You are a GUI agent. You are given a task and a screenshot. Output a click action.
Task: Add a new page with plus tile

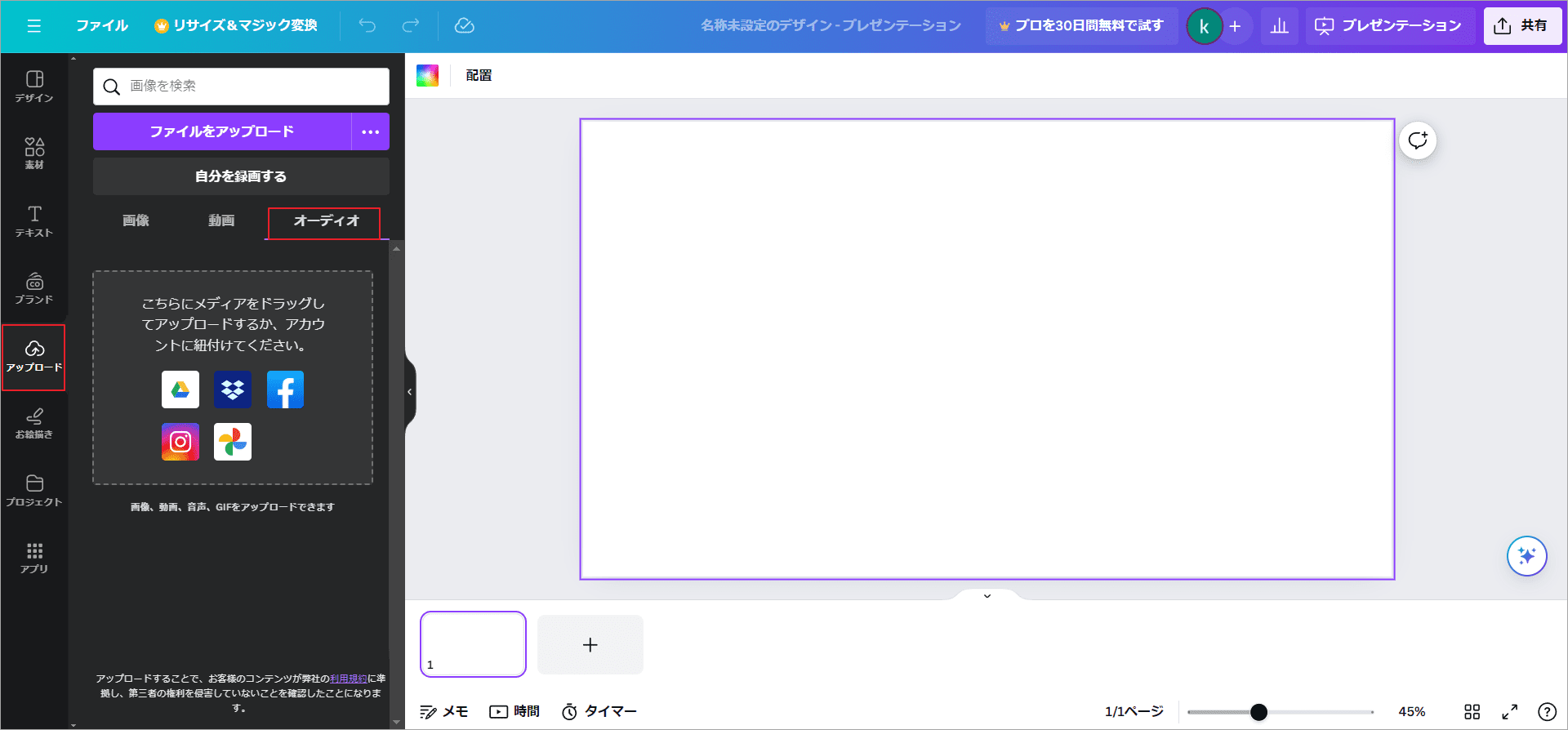[x=590, y=644]
